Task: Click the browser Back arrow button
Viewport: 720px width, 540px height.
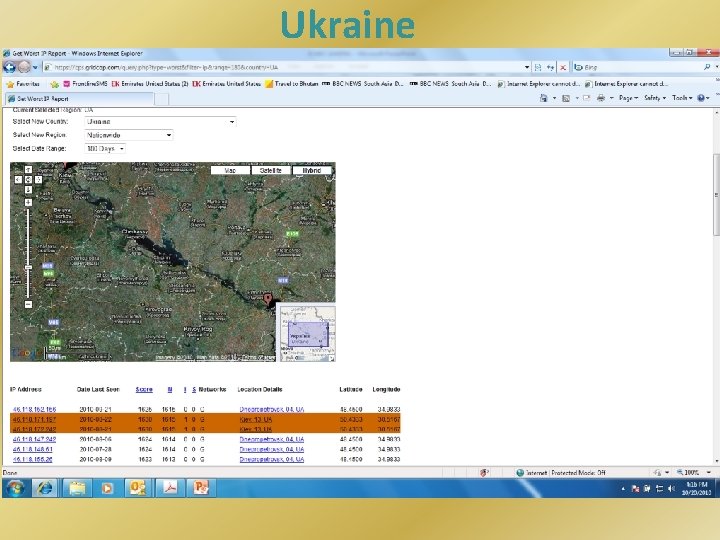Action: [9, 67]
